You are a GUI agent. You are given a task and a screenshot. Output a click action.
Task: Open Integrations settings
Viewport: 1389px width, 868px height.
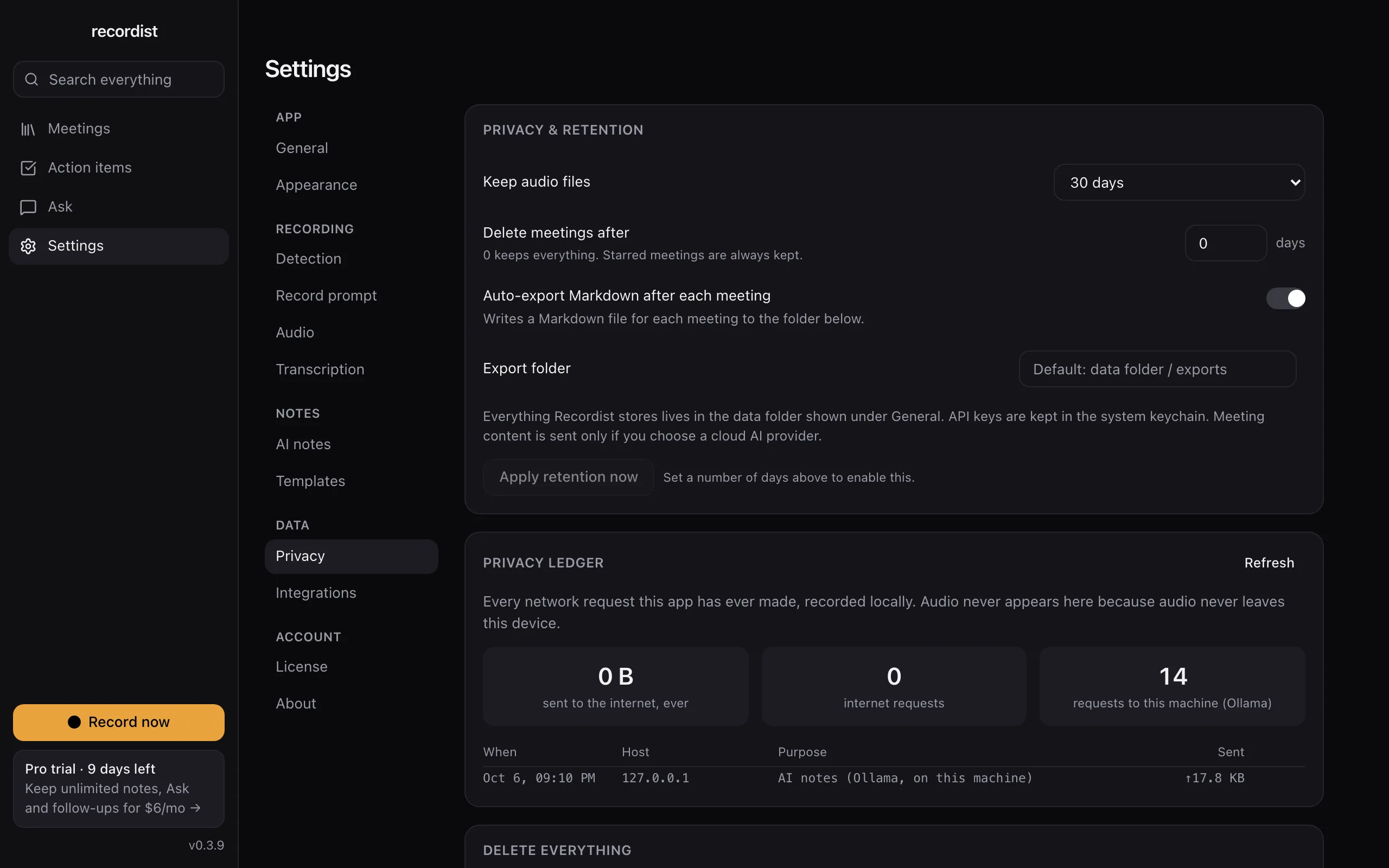[351, 593]
